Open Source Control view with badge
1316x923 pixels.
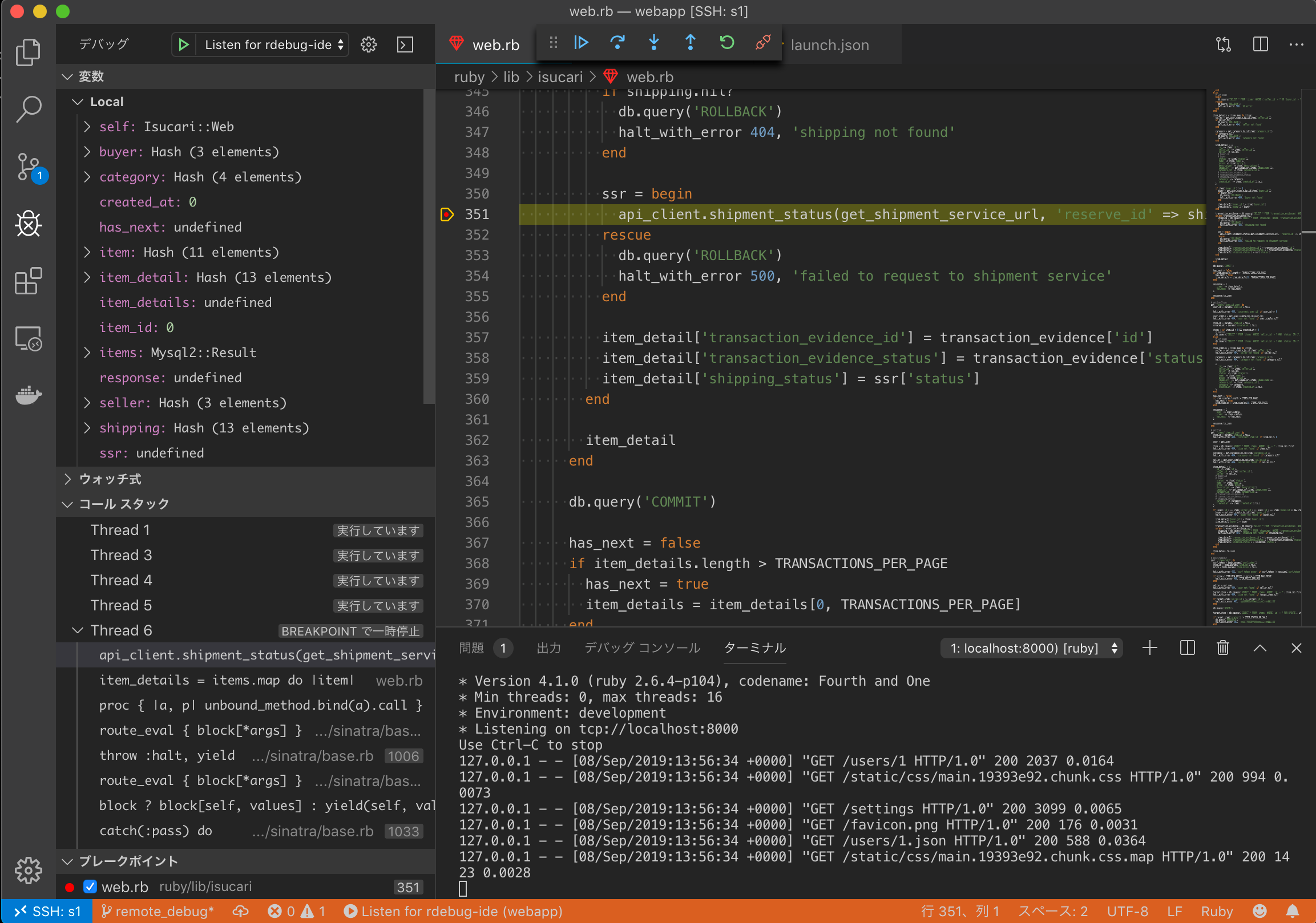[29, 167]
